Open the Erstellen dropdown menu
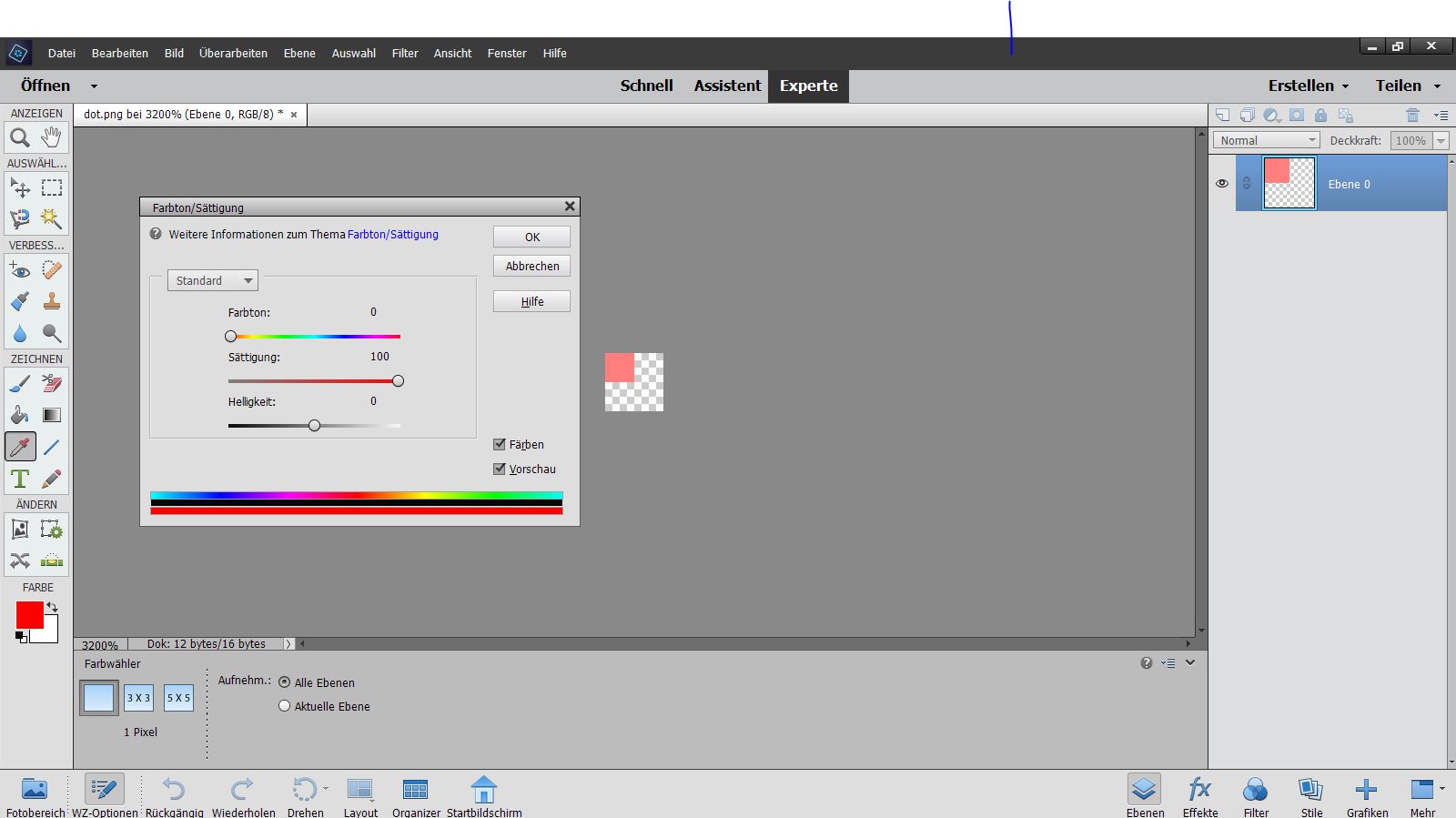This screenshot has width=1456, height=818. pyautogui.click(x=1308, y=86)
